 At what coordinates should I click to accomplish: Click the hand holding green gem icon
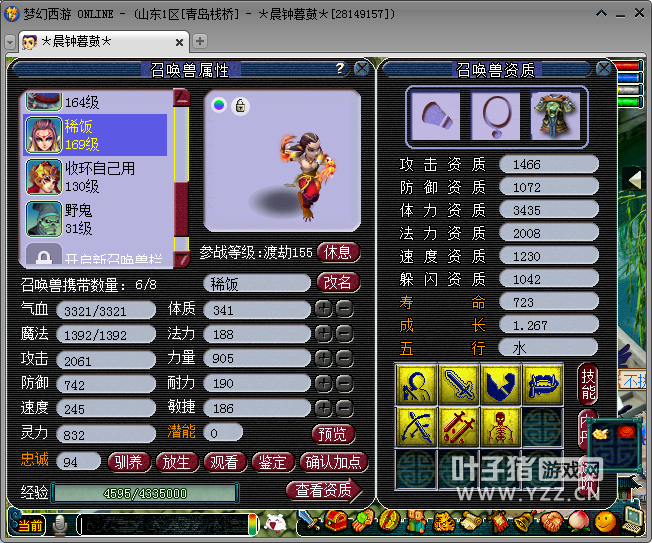click(x=363, y=521)
